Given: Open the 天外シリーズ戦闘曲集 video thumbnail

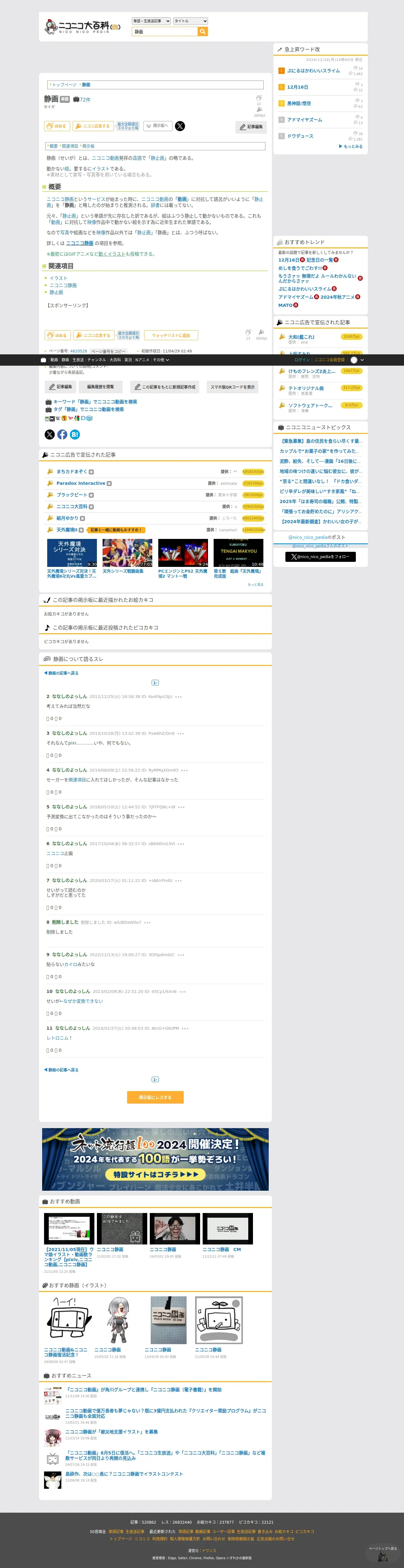Looking at the screenshot, I should tap(127, 553).
